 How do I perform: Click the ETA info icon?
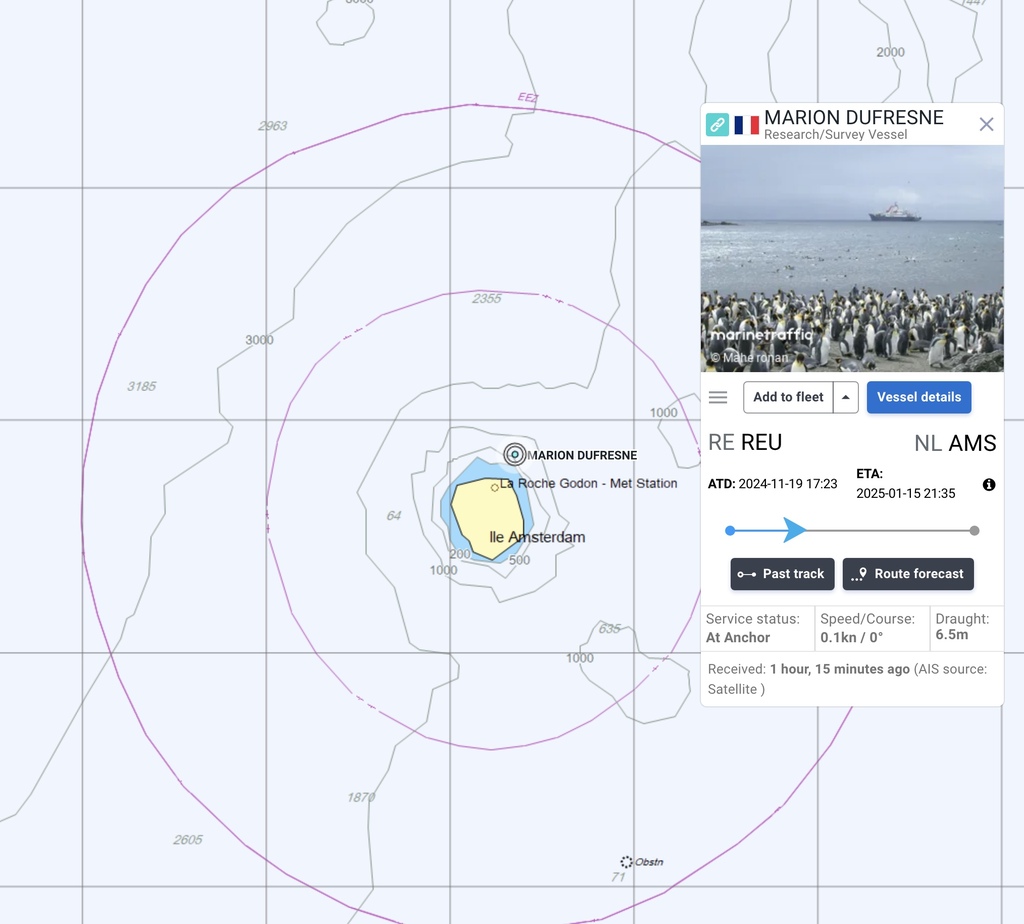989,485
